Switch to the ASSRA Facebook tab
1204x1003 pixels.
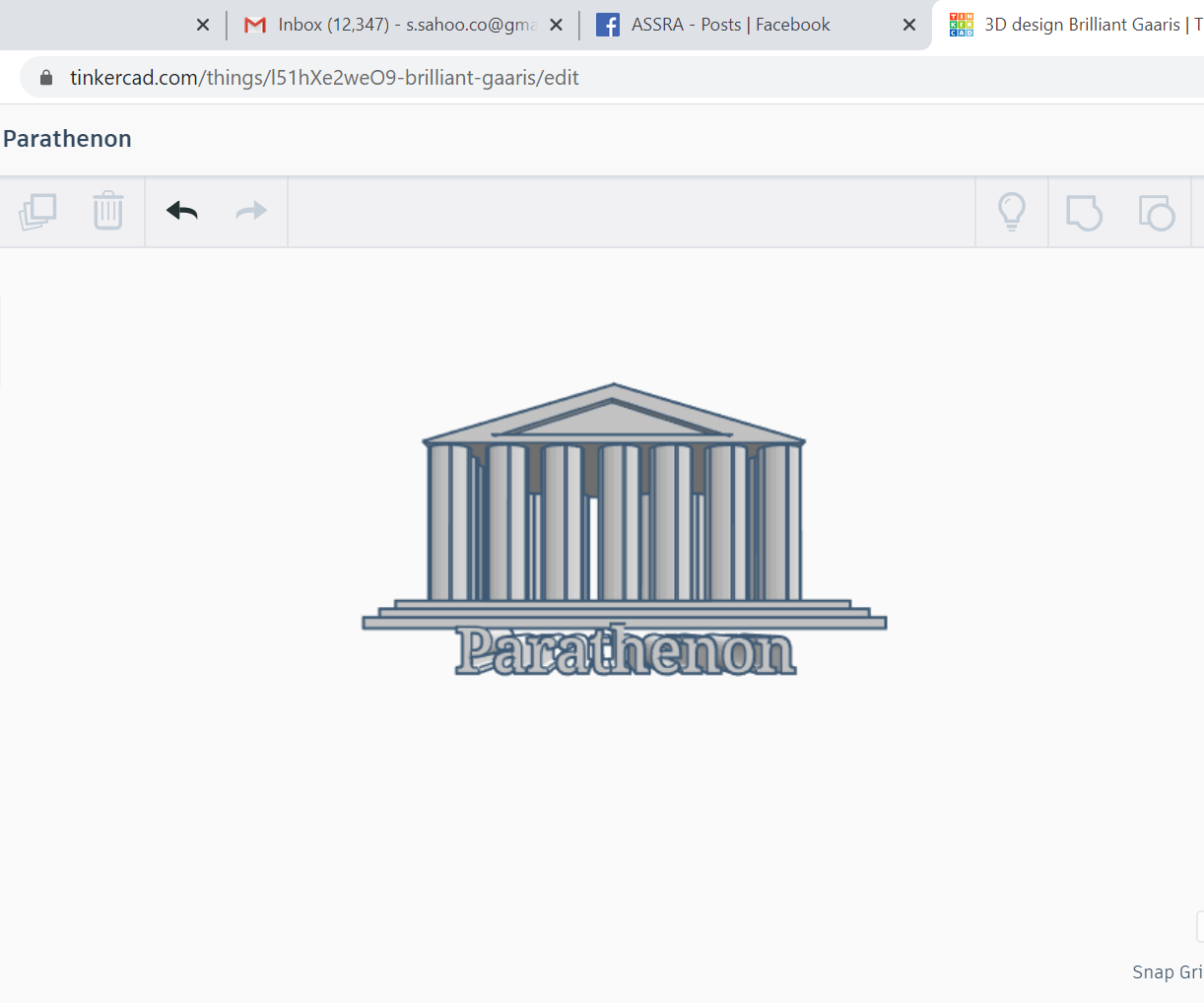[x=729, y=24]
